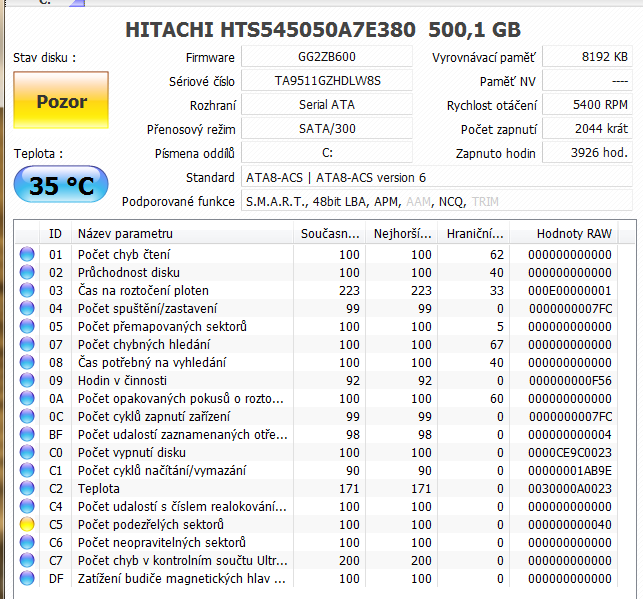This screenshot has width=643, height=599.
Task: Click the HITACHI HTS545050A7E380 disk title
Action: [x=323, y=30]
